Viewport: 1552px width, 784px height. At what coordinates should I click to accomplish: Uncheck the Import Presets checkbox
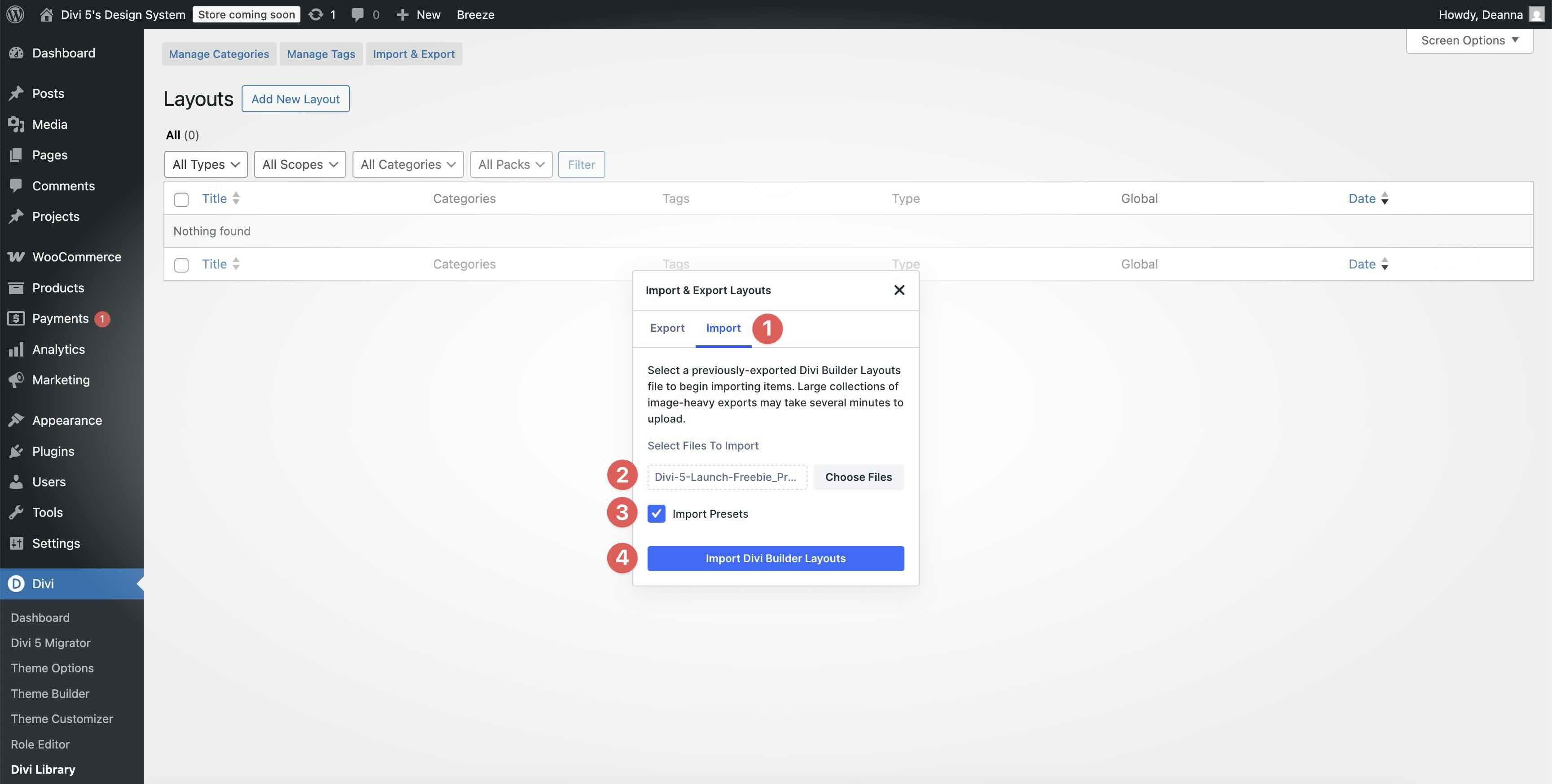(656, 513)
